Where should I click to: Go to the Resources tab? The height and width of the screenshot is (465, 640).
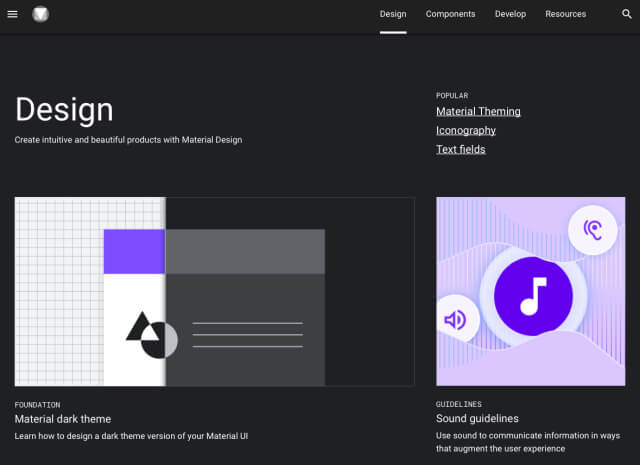(566, 14)
